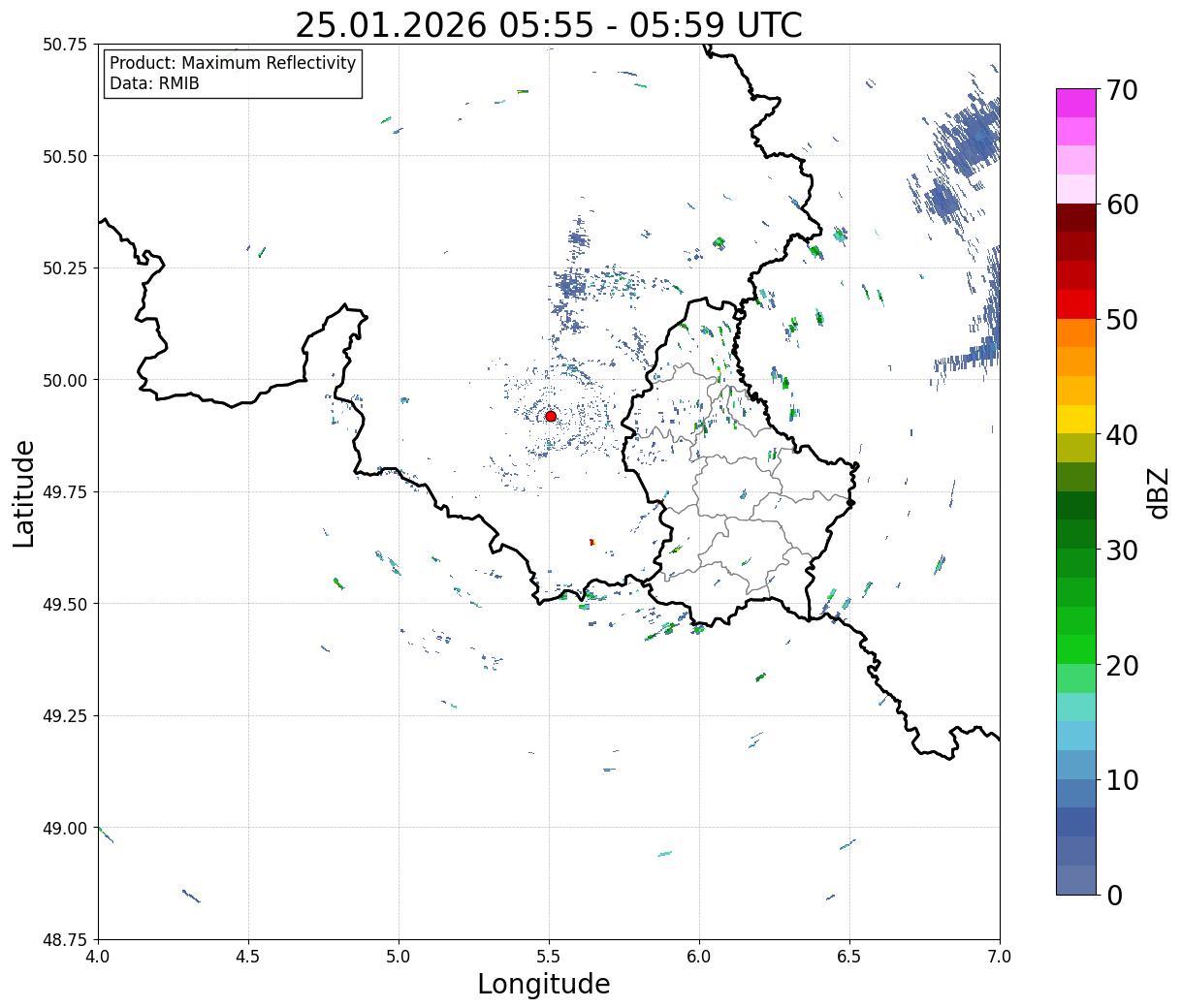Click the yellow colorbar swatch above 40

(1076, 419)
